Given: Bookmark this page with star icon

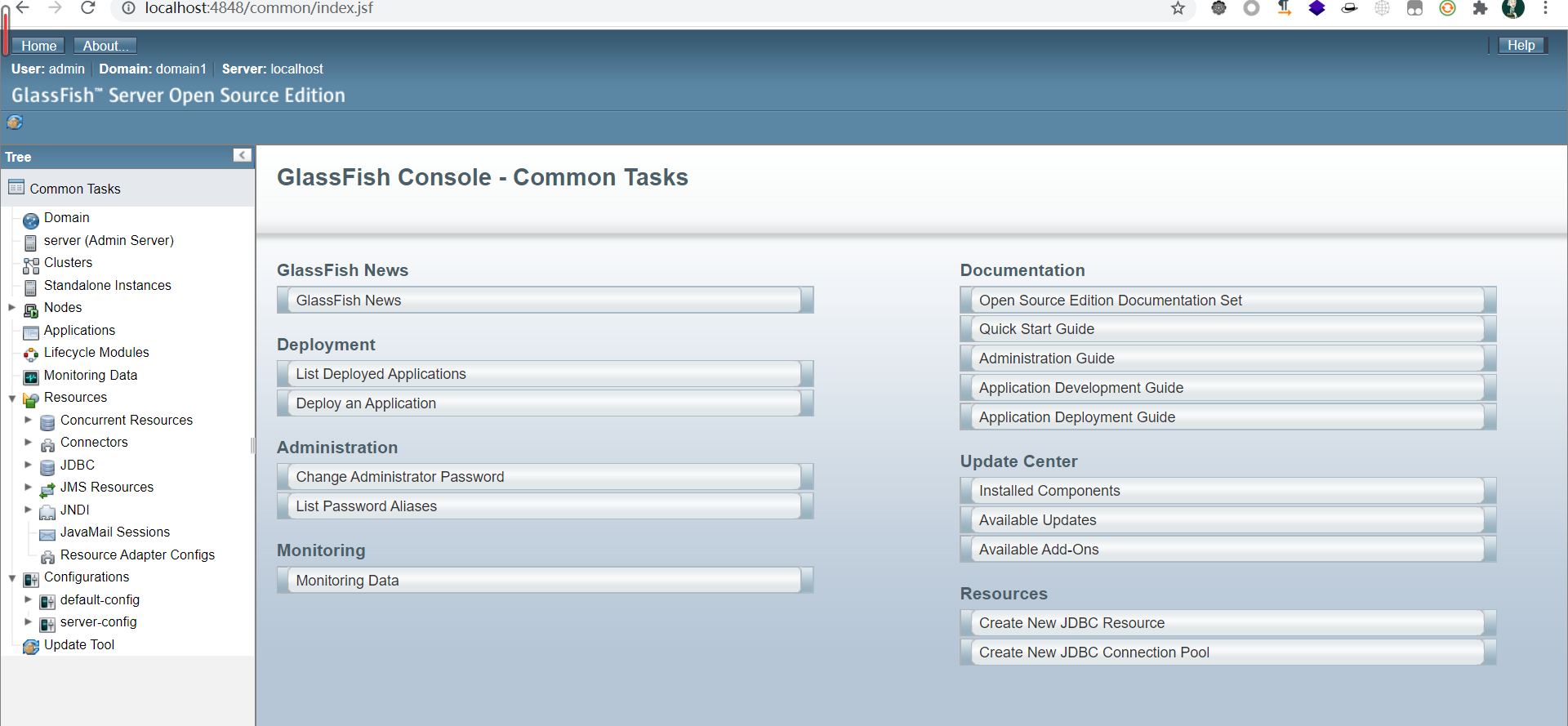Looking at the screenshot, I should [x=1178, y=8].
